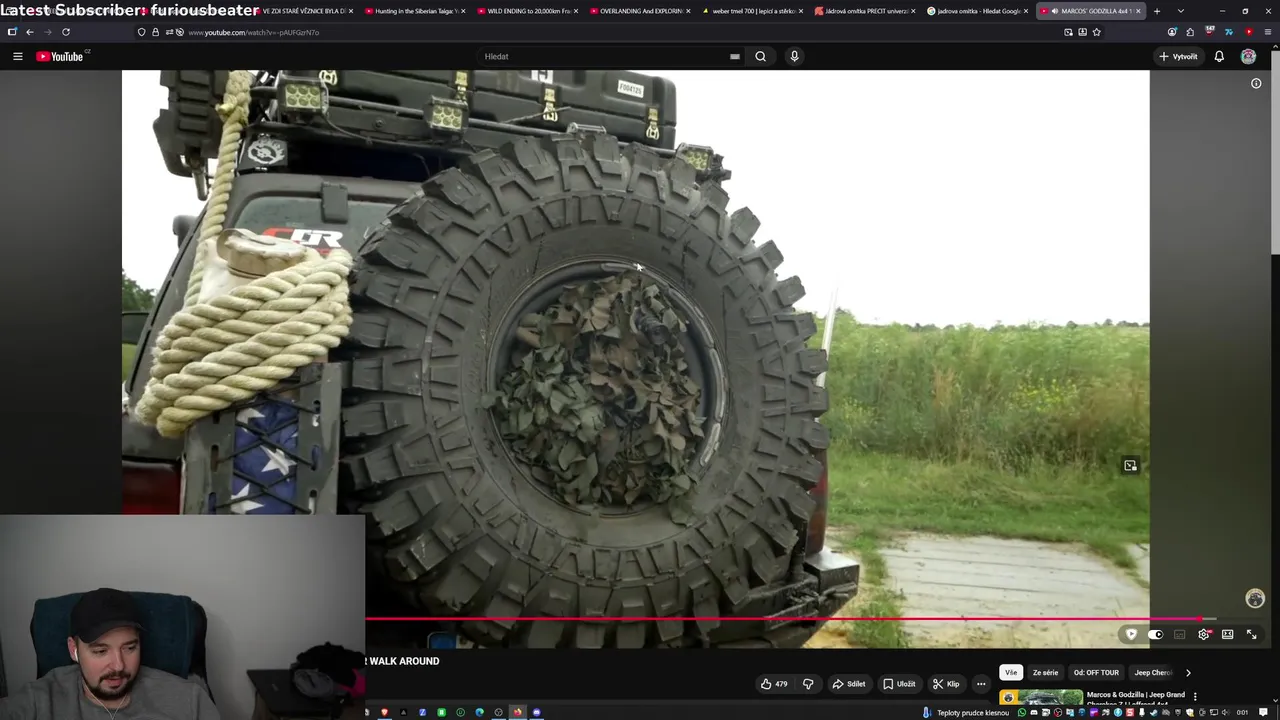Open player settings gear
The image size is (1280, 720).
(x=1204, y=634)
